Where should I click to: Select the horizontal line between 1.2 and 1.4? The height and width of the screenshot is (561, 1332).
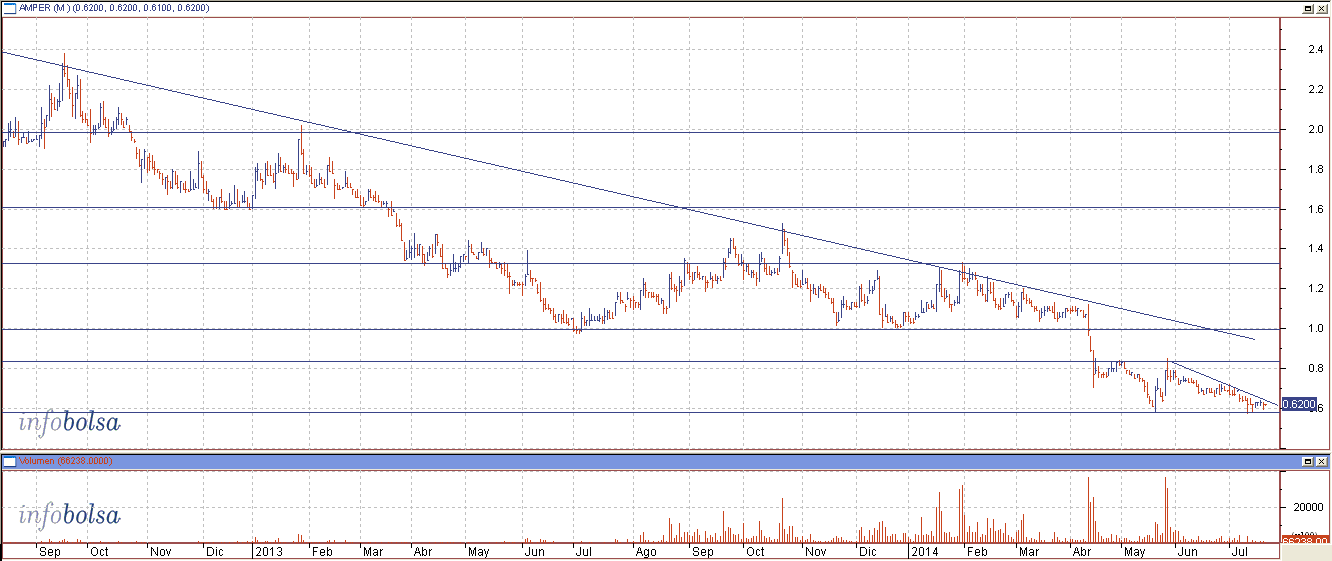pyautogui.click(x=640, y=264)
